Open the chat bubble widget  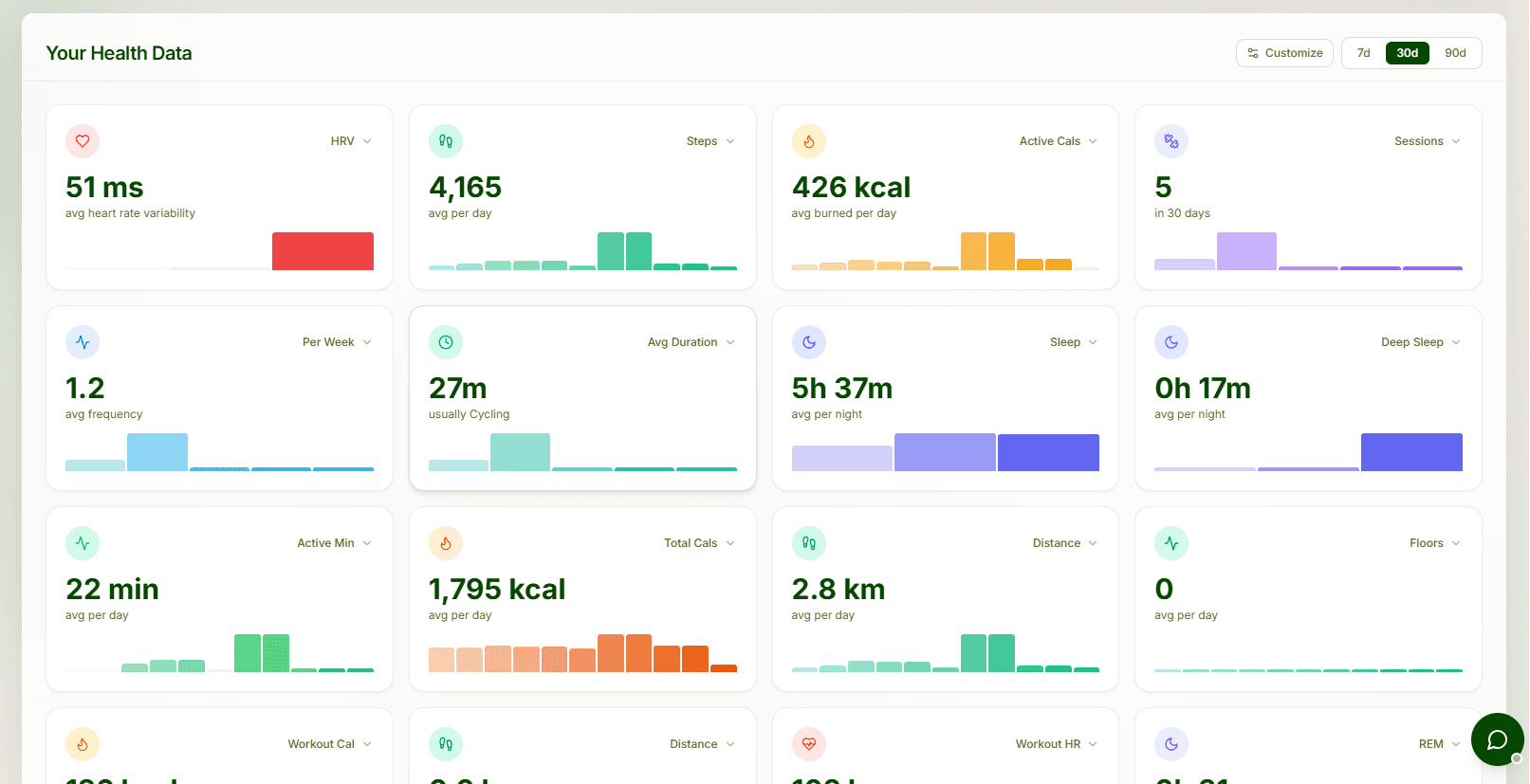pyautogui.click(x=1497, y=739)
